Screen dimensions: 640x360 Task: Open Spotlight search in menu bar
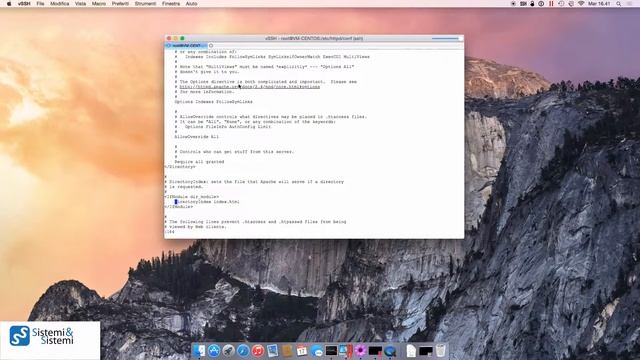coord(619,4)
